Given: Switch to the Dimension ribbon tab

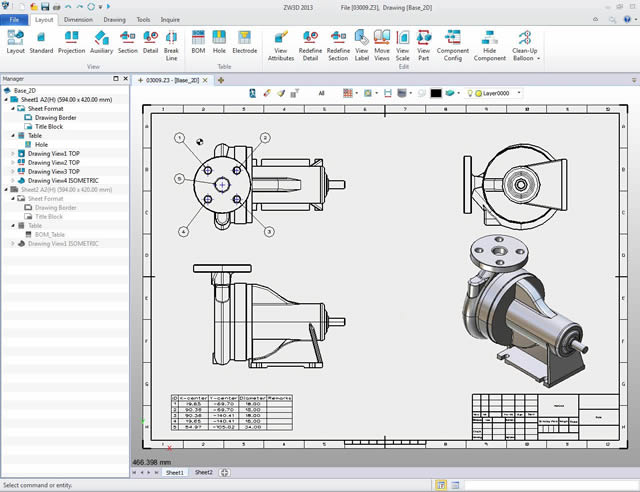Looking at the screenshot, I should (x=78, y=19).
